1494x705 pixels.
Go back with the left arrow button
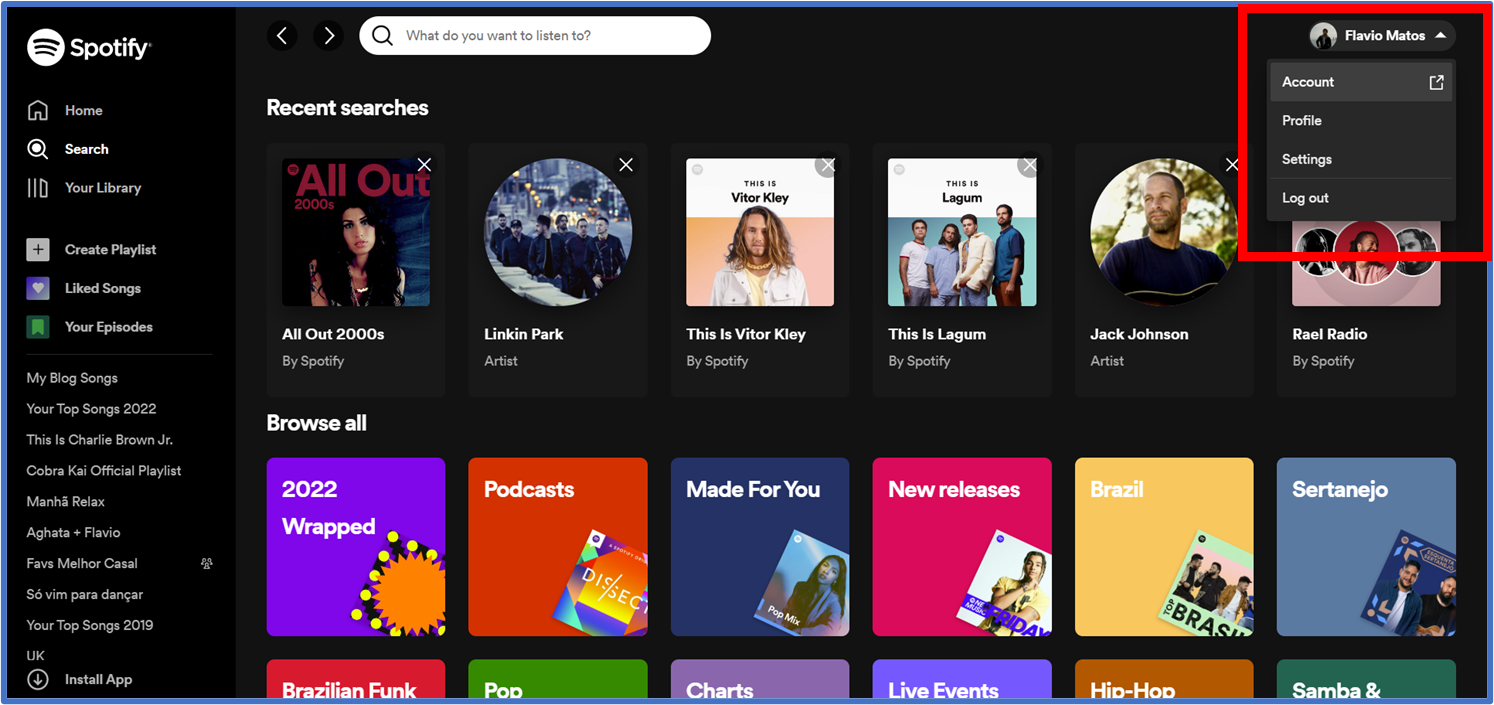(282, 36)
